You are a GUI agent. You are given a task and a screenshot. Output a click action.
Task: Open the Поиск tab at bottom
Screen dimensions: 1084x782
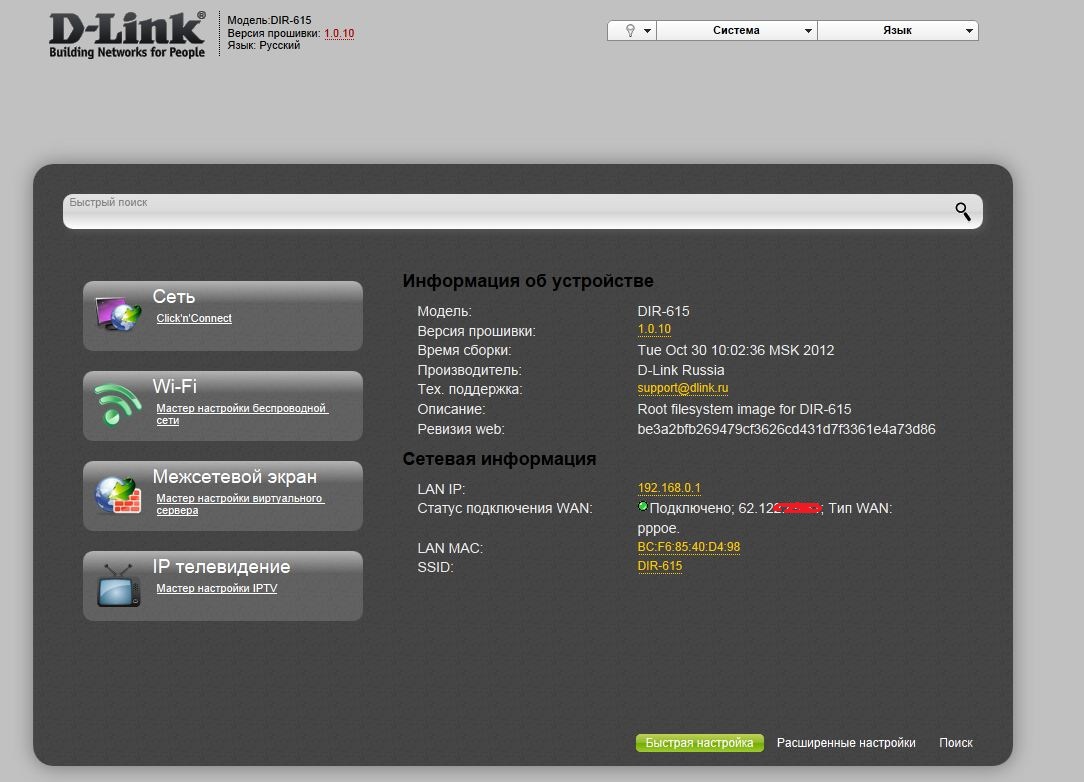click(956, 743)
